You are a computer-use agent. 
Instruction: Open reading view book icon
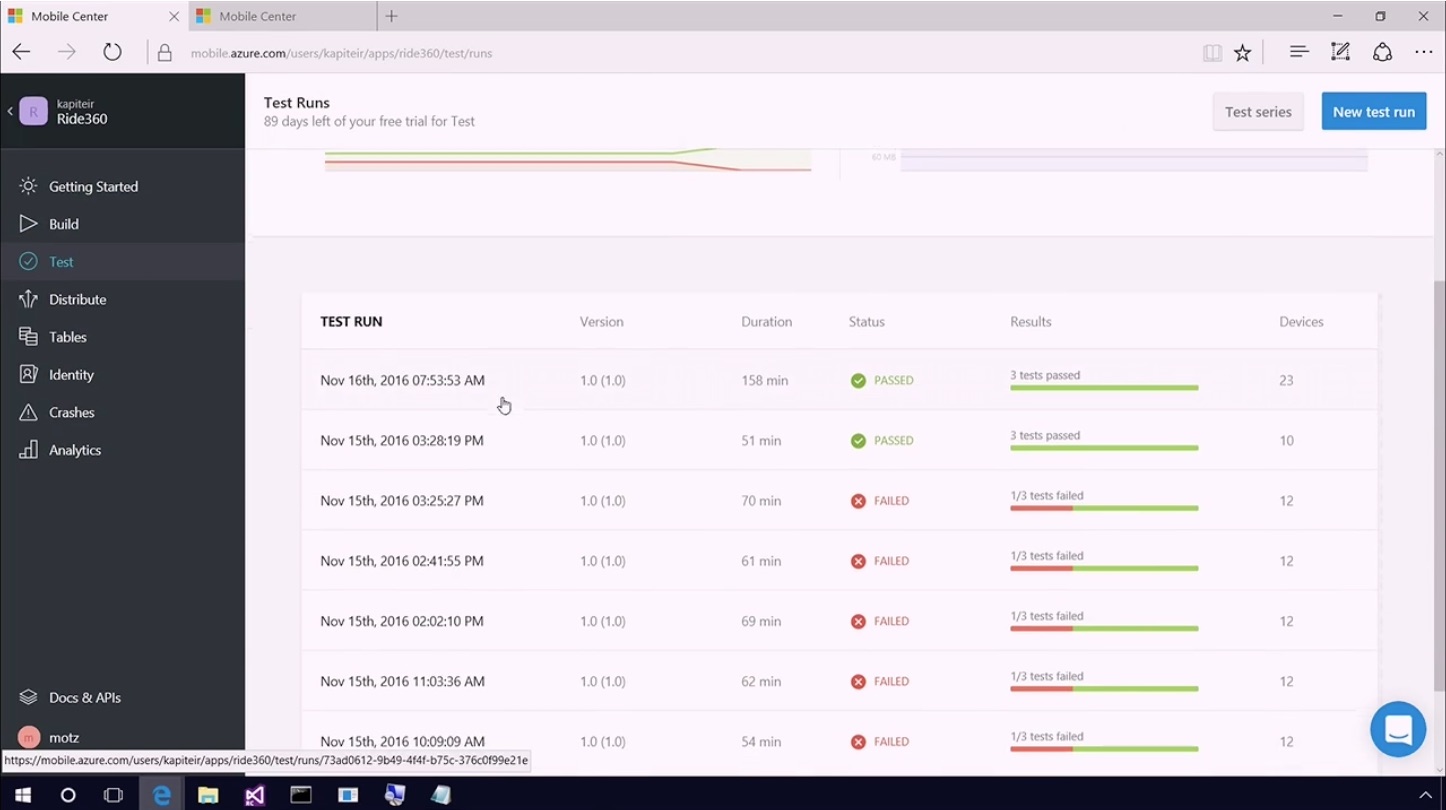pos(1212,53)
